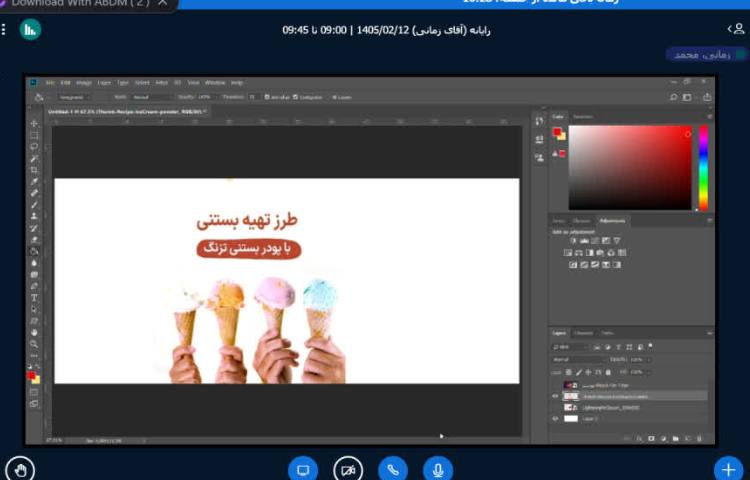Click the Photoshop search icon
This screenshot has height=480, width=750.
(673, 97)
